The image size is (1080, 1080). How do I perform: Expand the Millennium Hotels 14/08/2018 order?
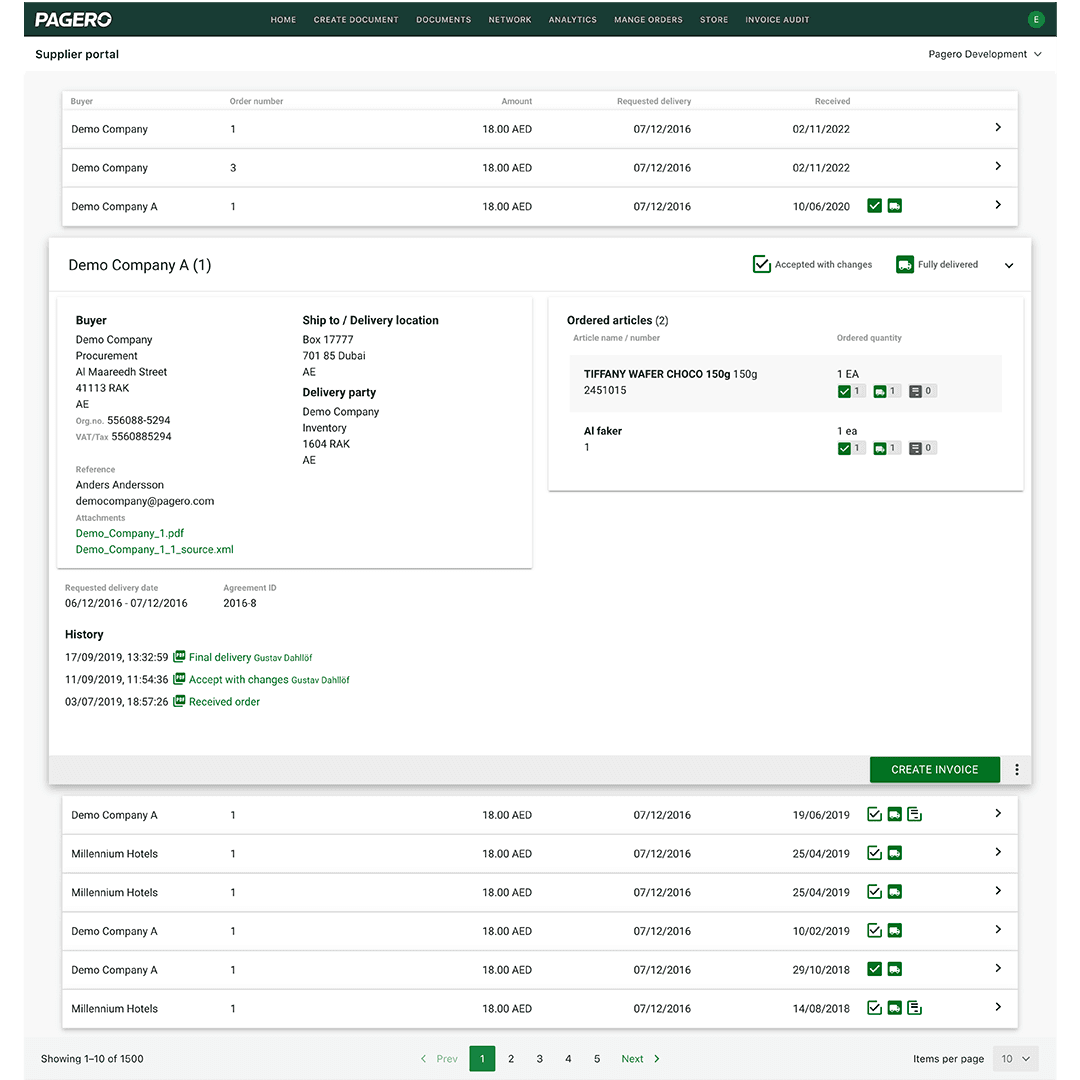click(x=998, y=1007)
